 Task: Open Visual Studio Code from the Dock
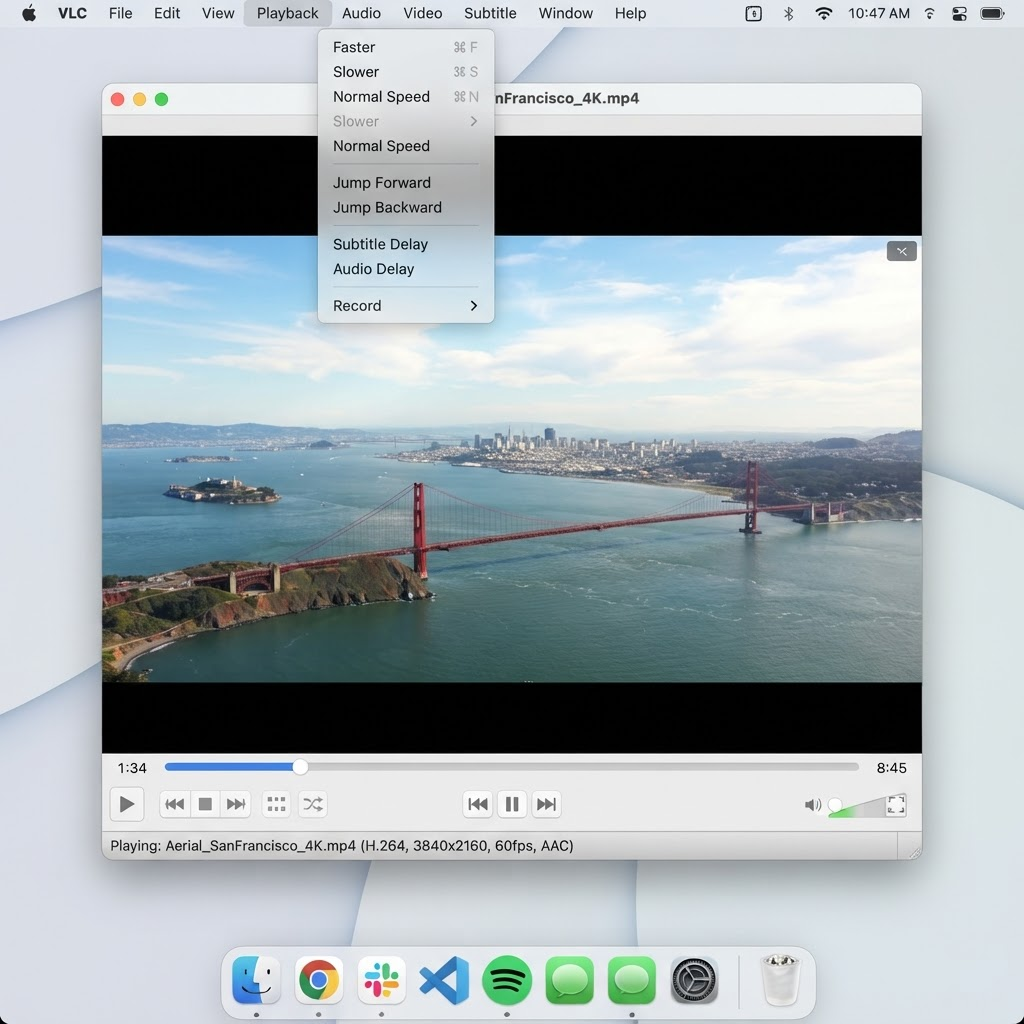coord(444,980)
